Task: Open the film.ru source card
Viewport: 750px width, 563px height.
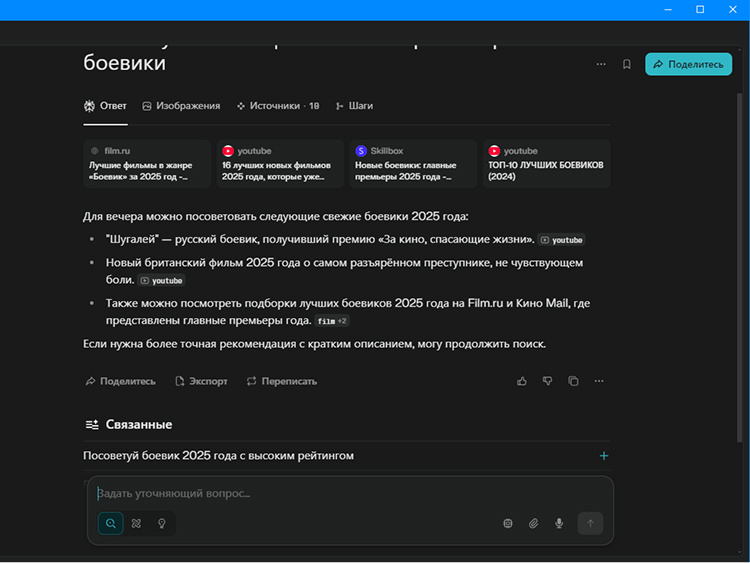Action: (x=147, y=164)
